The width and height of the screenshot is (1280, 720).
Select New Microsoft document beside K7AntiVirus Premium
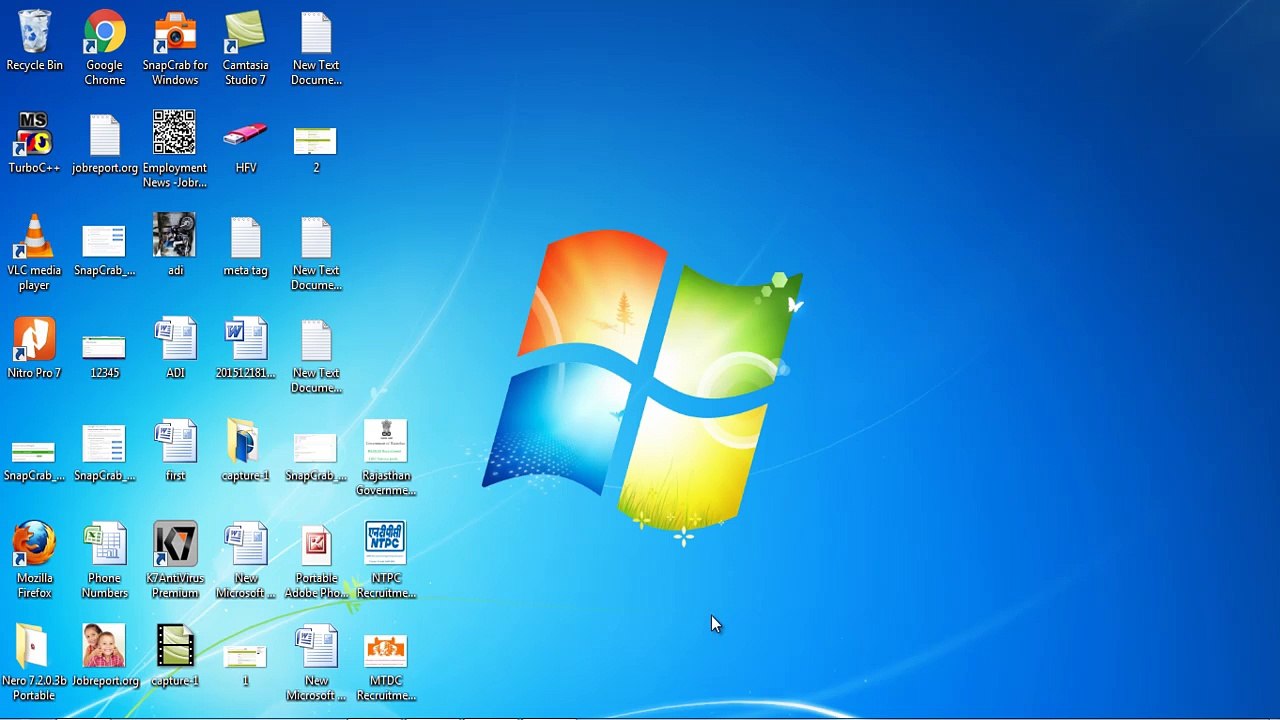pyautogui.click(x=245, y=560)
